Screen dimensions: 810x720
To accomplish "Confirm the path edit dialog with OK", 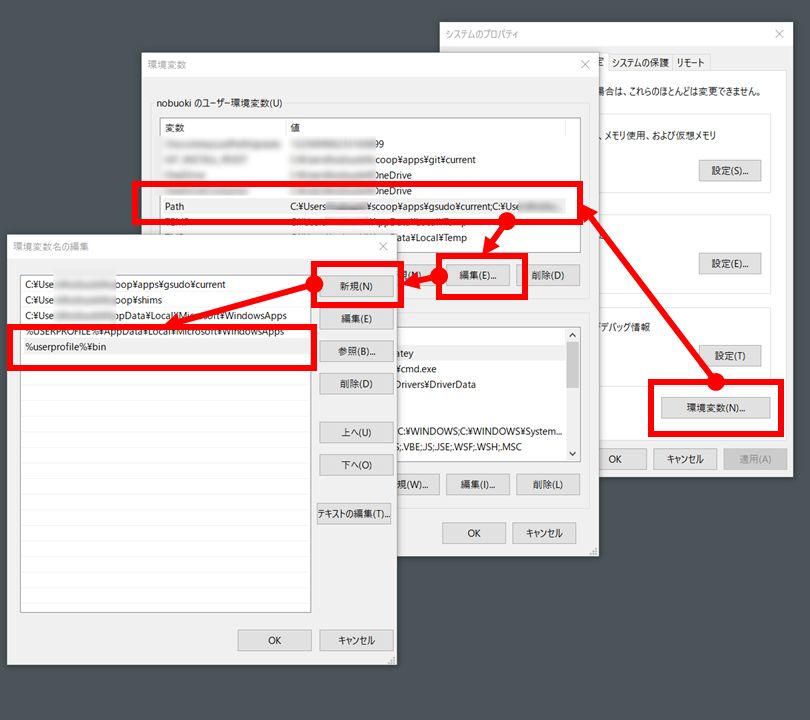I will (274, 640).
